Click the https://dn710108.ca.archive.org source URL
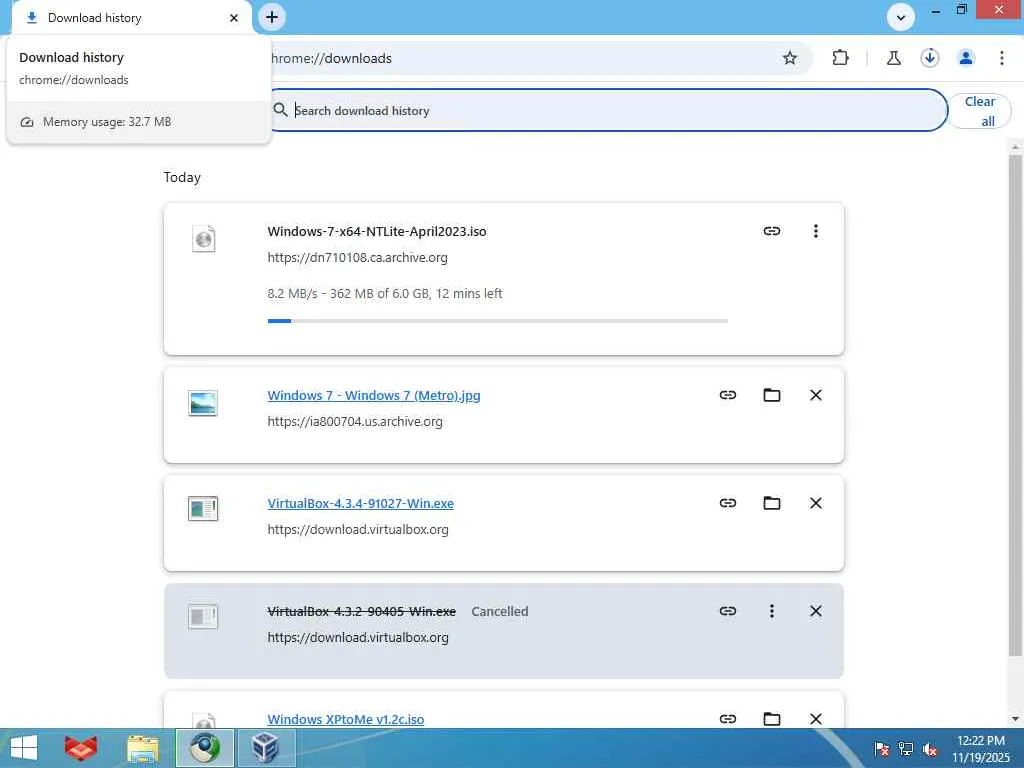Screen dimensions: 1024x768 (357, 257)
